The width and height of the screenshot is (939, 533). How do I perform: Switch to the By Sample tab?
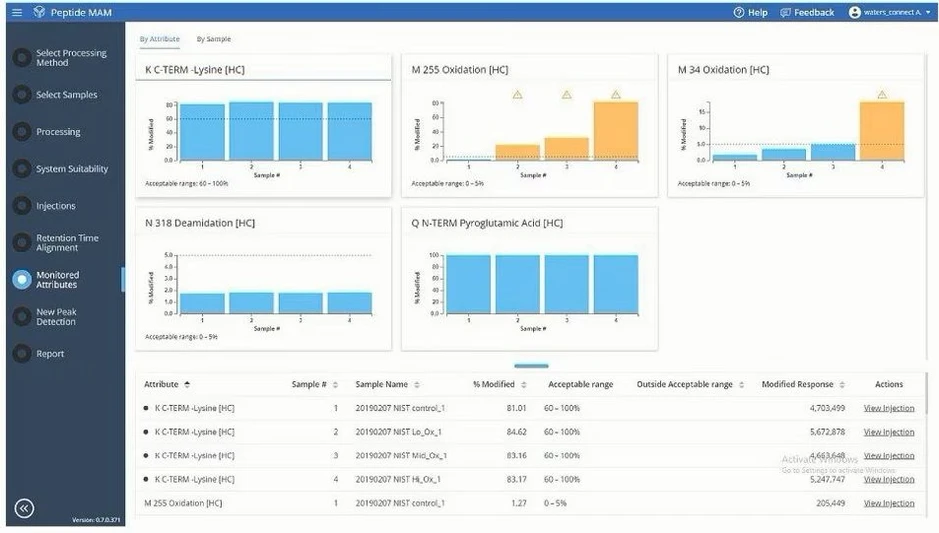pyautogui.click(x=214, y=39)
